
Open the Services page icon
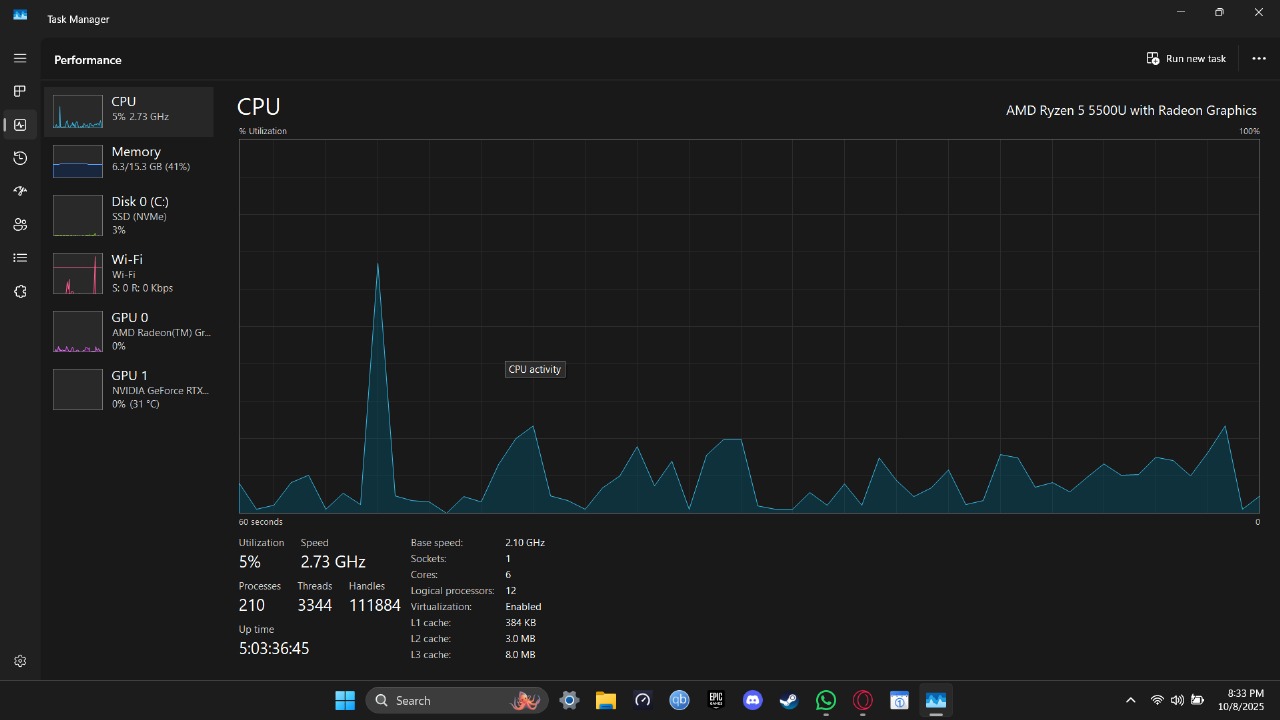pyautogui.click(x=20, y=291)
